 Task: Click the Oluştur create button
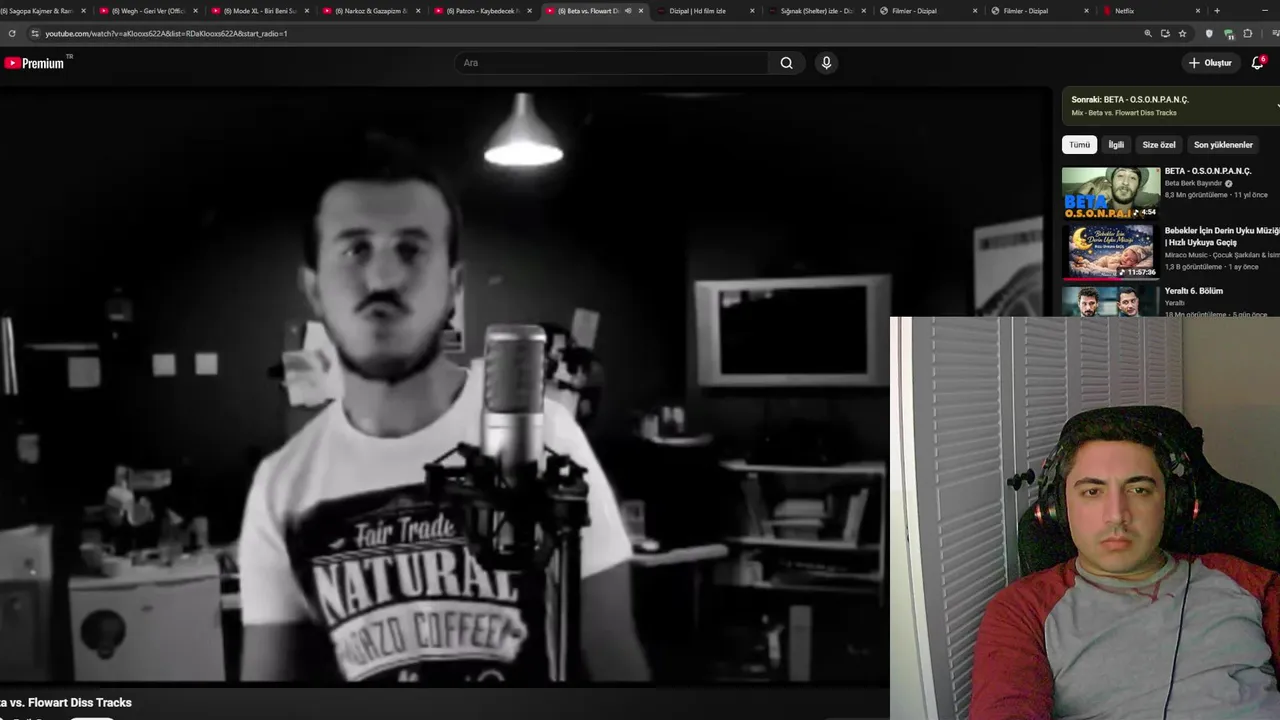click(1210, 63)
